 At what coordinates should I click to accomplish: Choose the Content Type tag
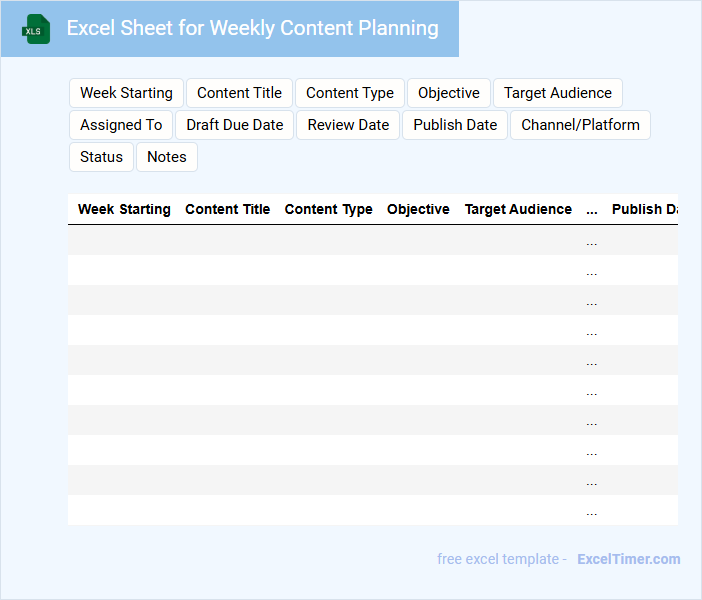350,93
